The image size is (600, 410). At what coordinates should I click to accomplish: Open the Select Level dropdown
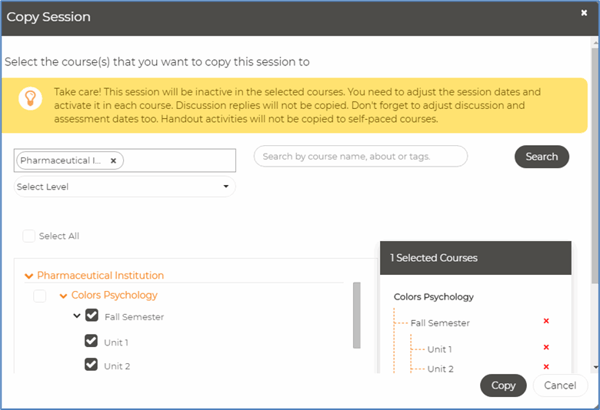(125, 187)
